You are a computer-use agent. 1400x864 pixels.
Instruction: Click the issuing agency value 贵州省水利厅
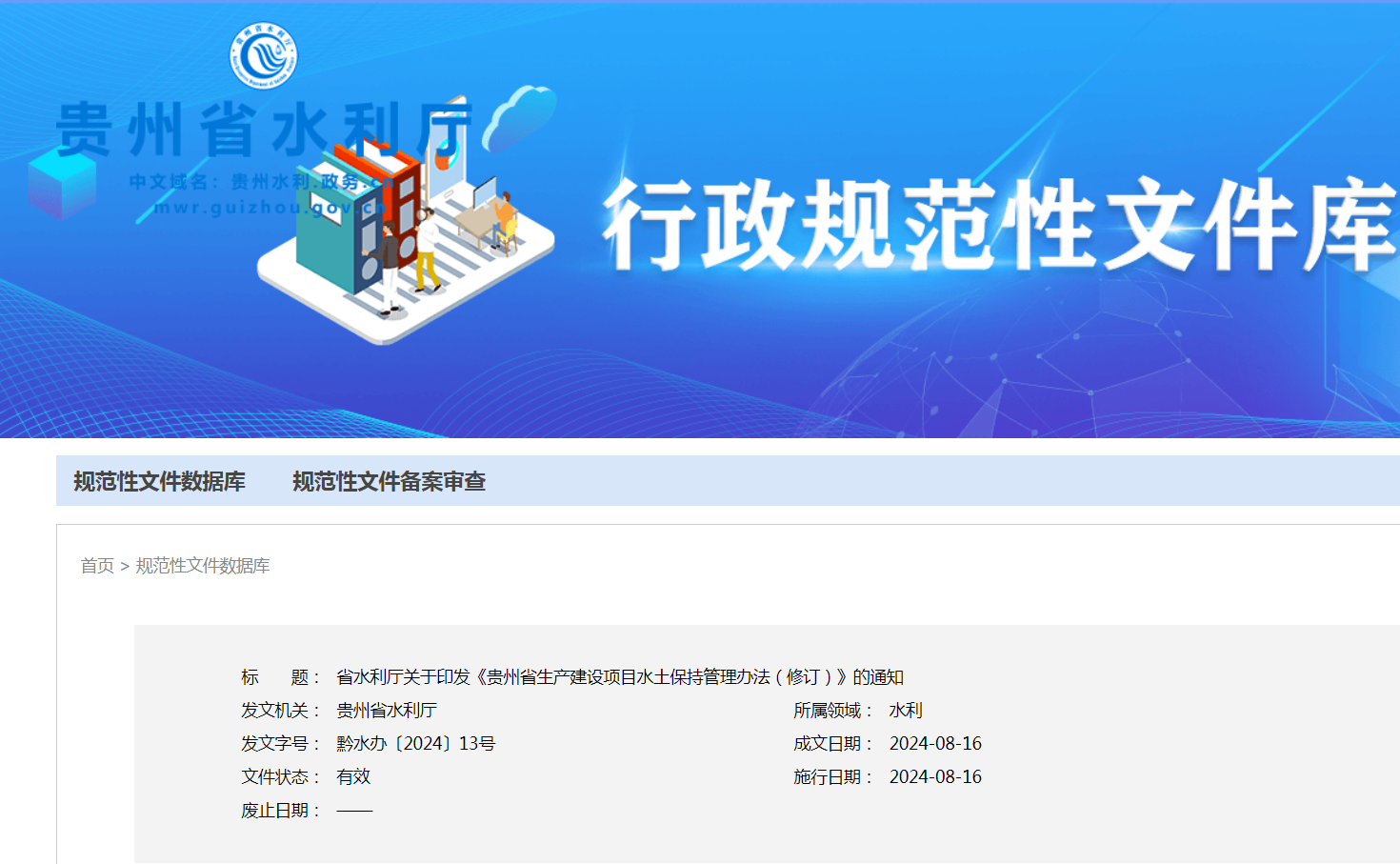point(387,711)
